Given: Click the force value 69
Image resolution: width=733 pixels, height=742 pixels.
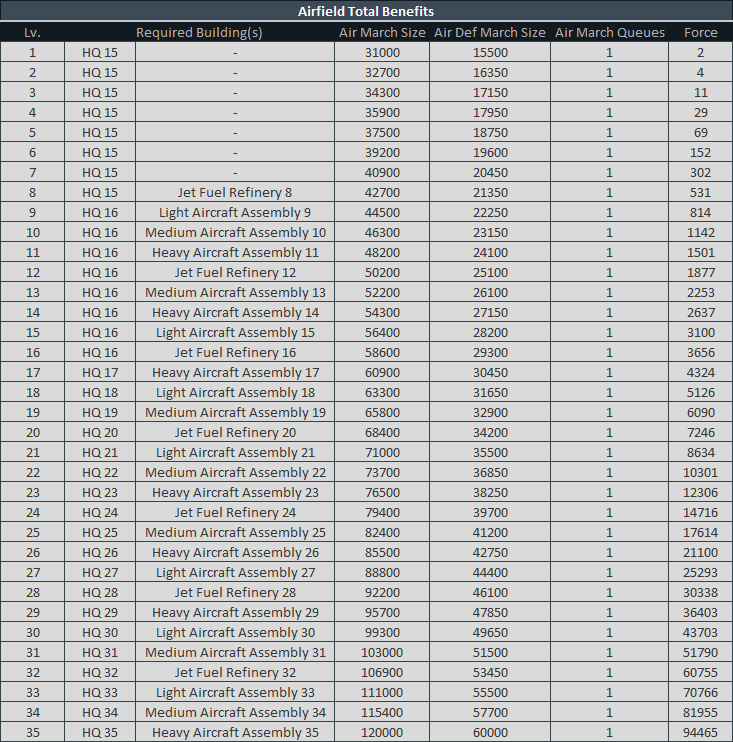Looking at the screenshot, I should click(x=700, y=132).
